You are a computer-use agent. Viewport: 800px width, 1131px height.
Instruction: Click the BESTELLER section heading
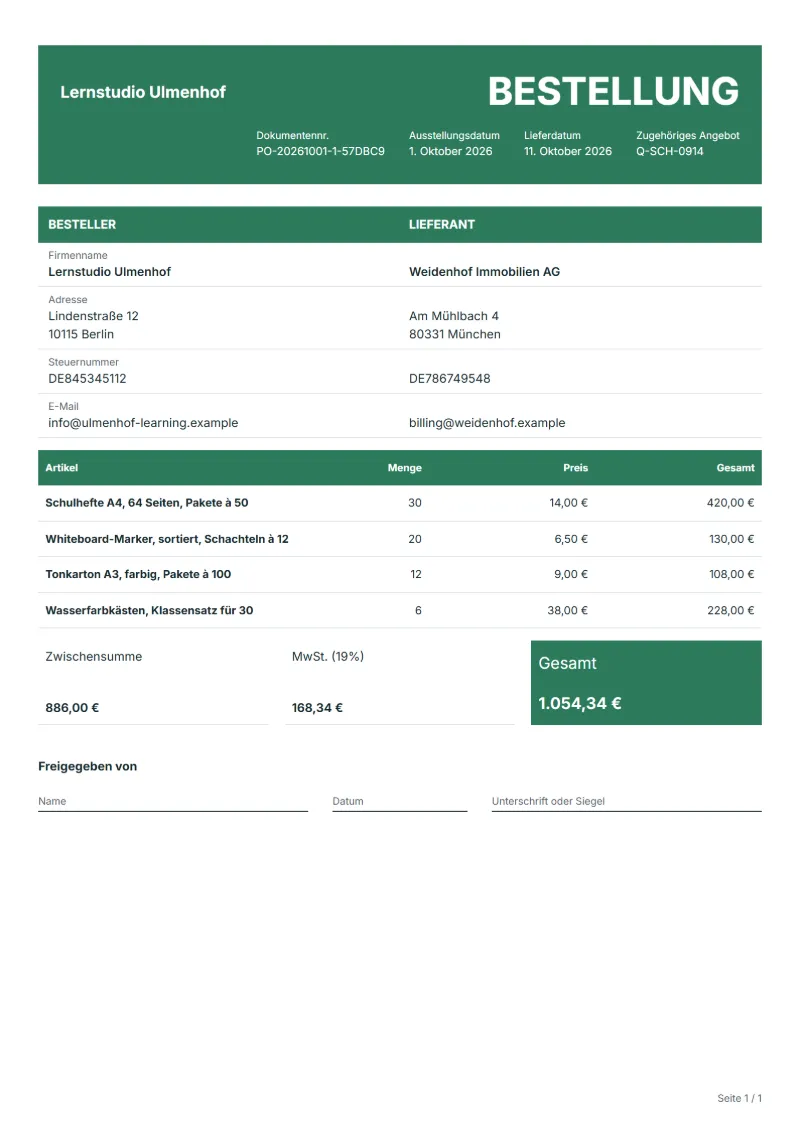[x=82, y=224]
